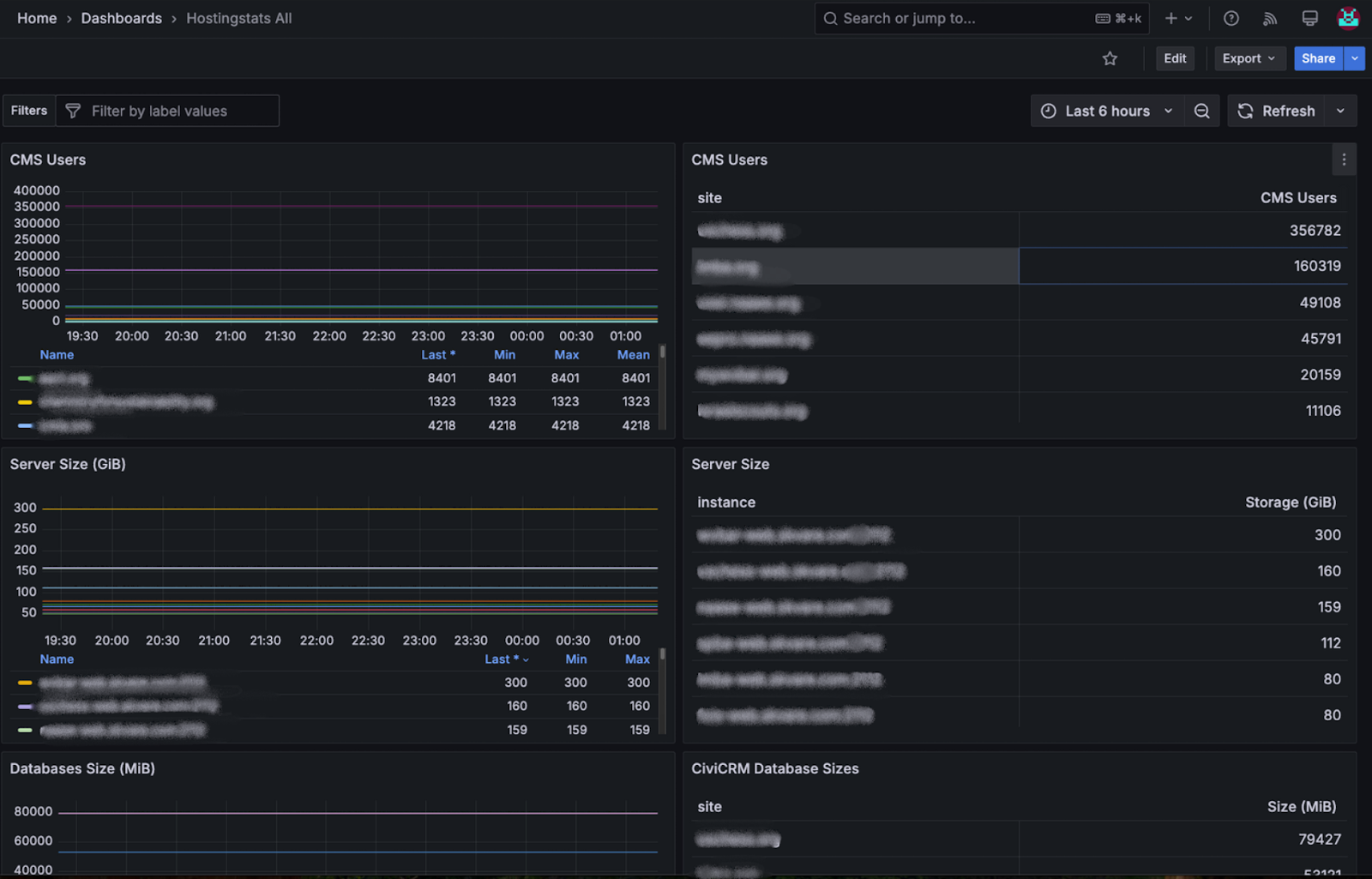This screenshot has width=1372, height=879.
Task: Open the help menu
Action: 1231,18
